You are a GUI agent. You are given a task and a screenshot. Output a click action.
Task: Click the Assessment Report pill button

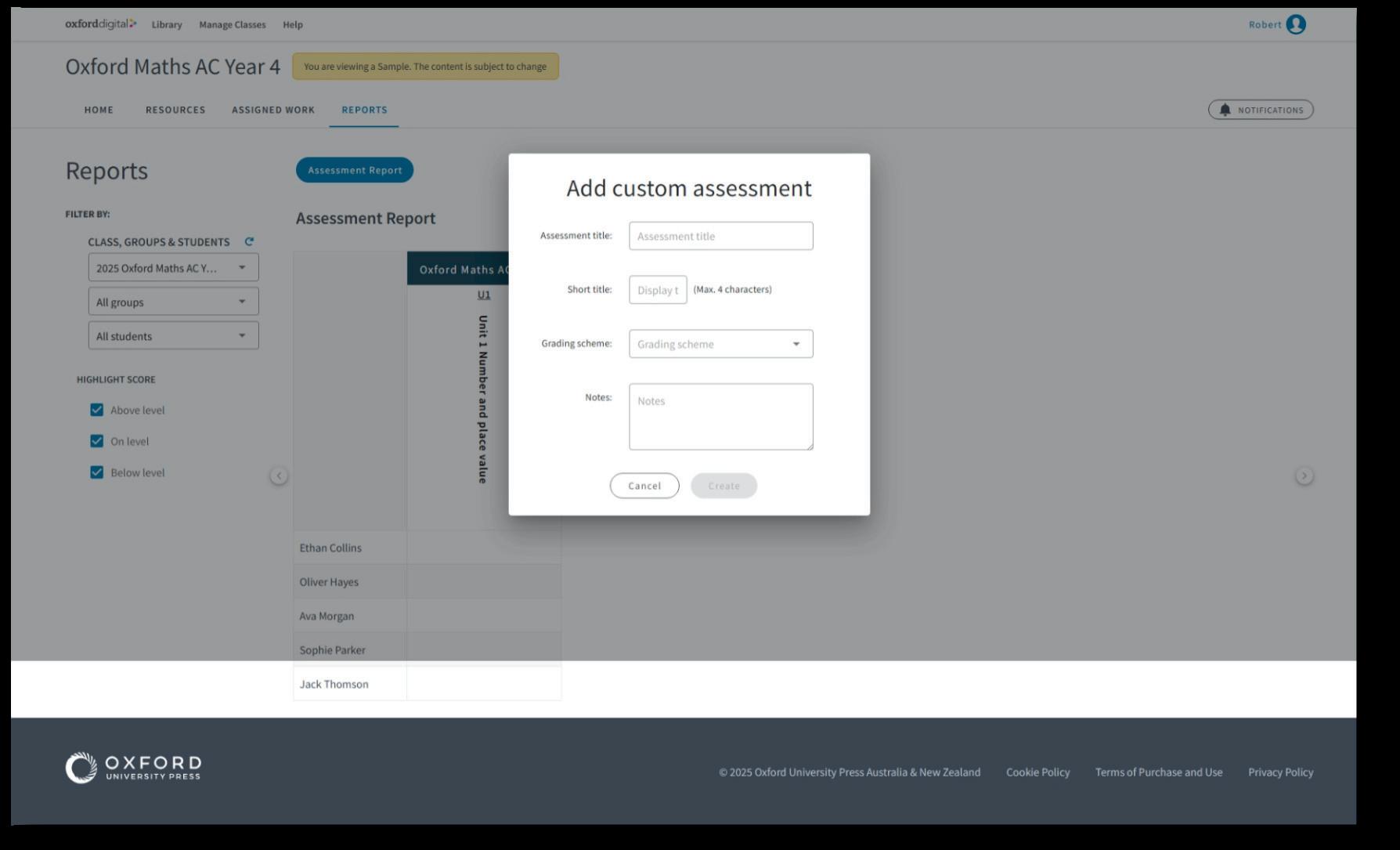pyautogui.click(x=355, y=170)
